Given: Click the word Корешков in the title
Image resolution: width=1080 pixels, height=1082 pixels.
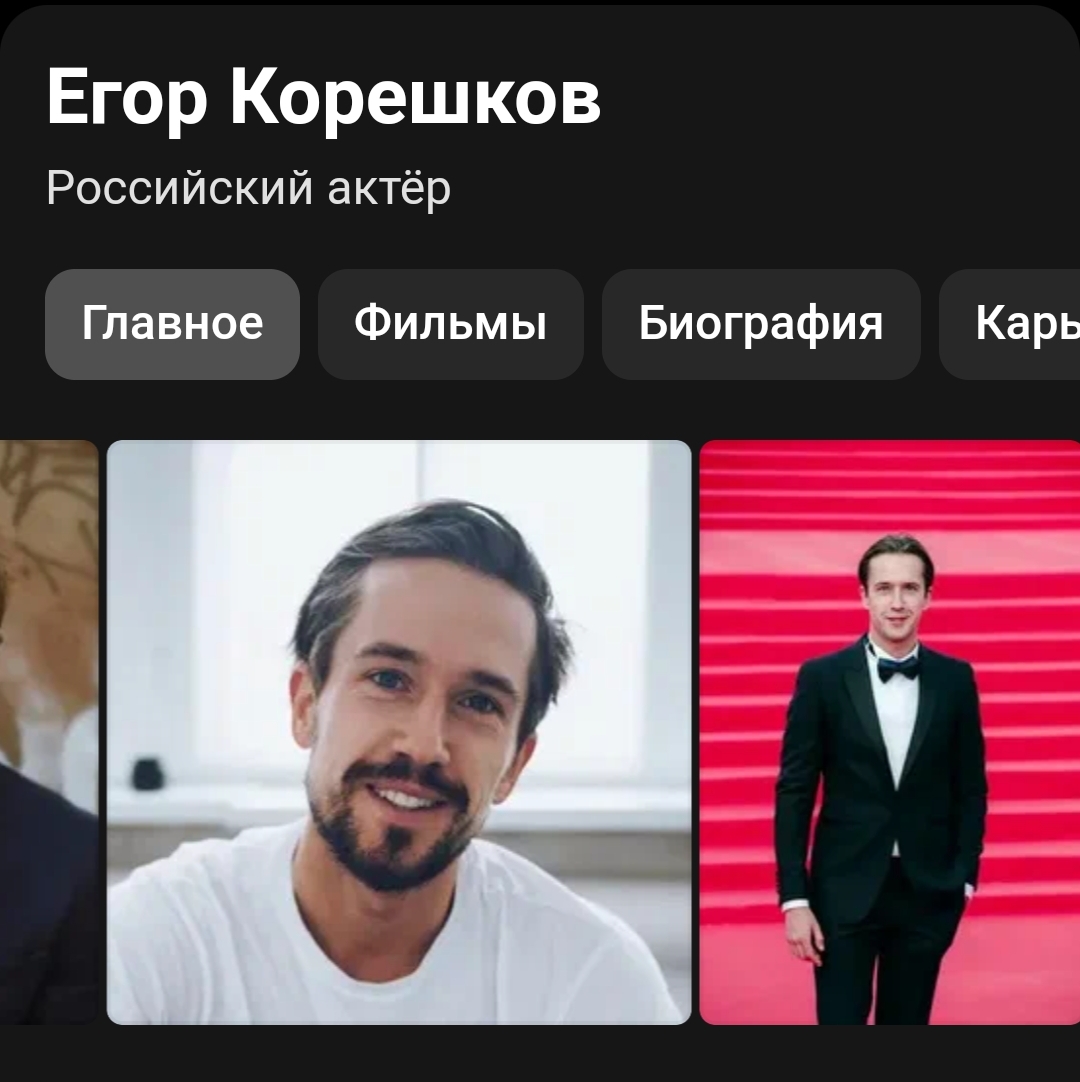Looking at the screenshot, I should point(415,97).
